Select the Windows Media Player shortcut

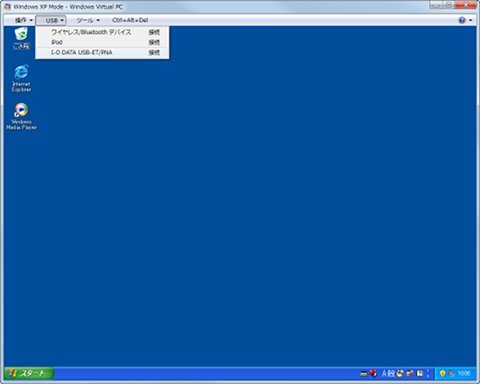21,116
